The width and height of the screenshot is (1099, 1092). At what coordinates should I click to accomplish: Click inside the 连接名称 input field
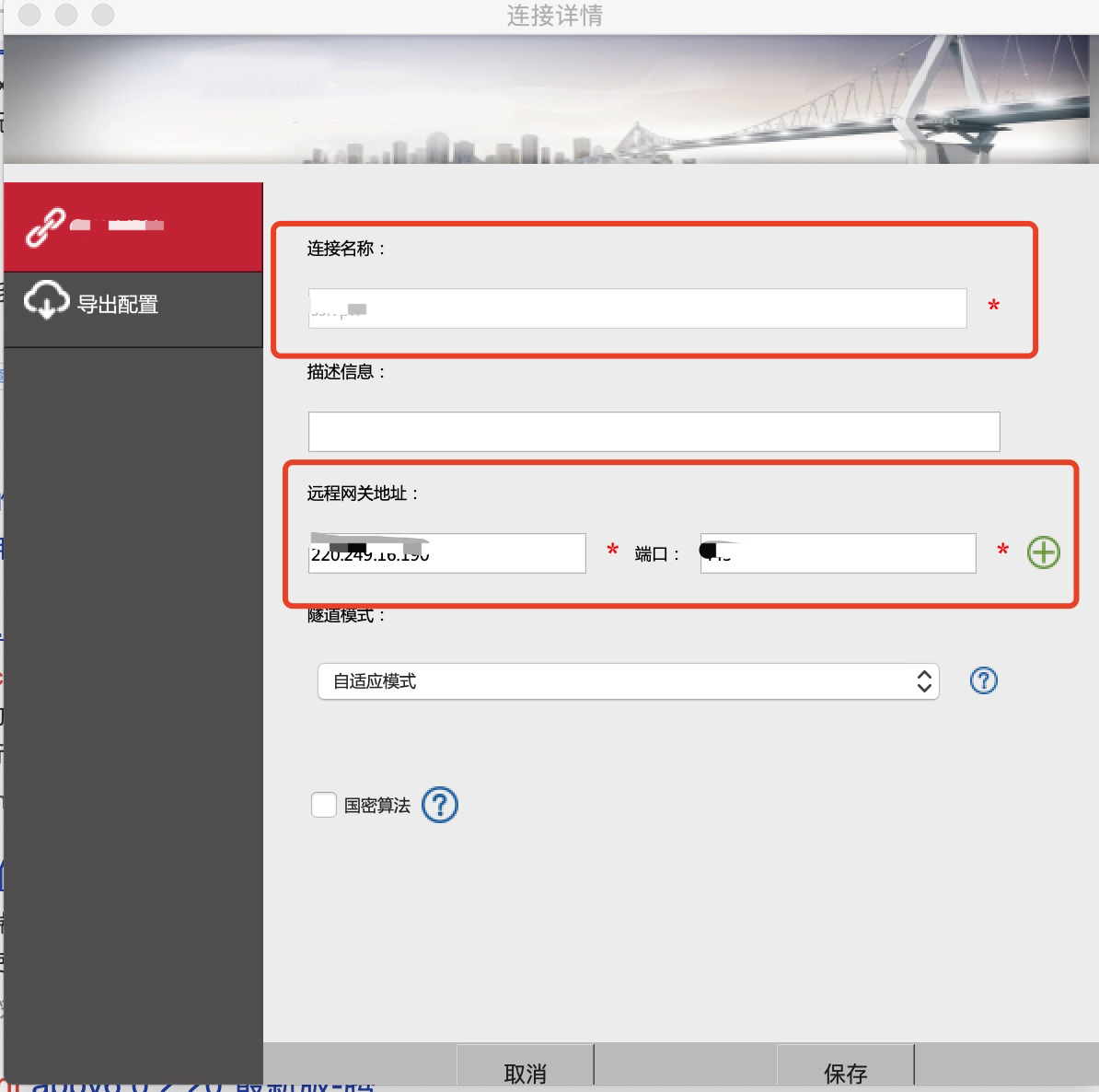(635, 308)
